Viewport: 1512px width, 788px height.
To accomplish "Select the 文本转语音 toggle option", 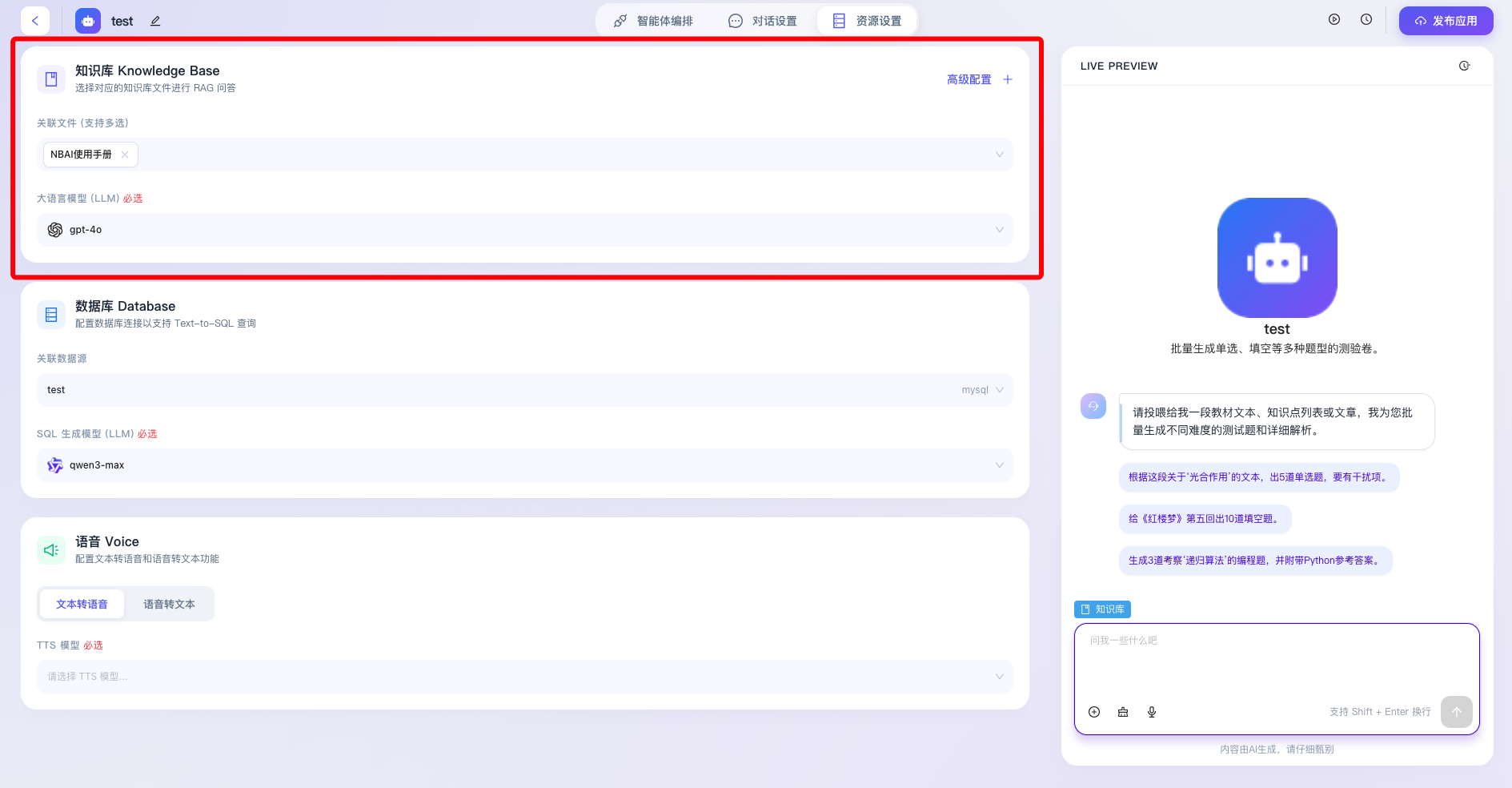I will click(82, 605).
